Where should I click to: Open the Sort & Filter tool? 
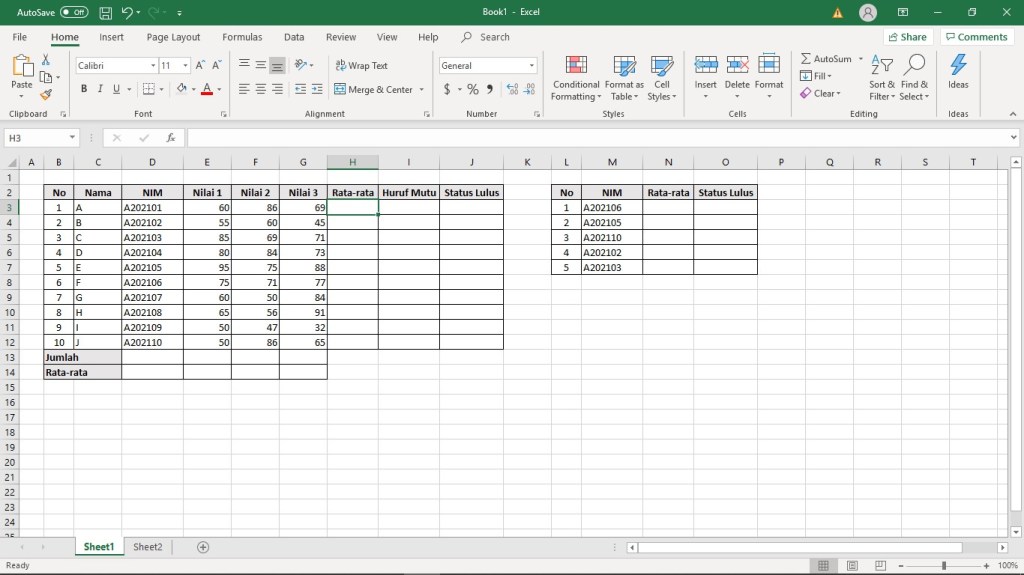click(x=881, y=77)
